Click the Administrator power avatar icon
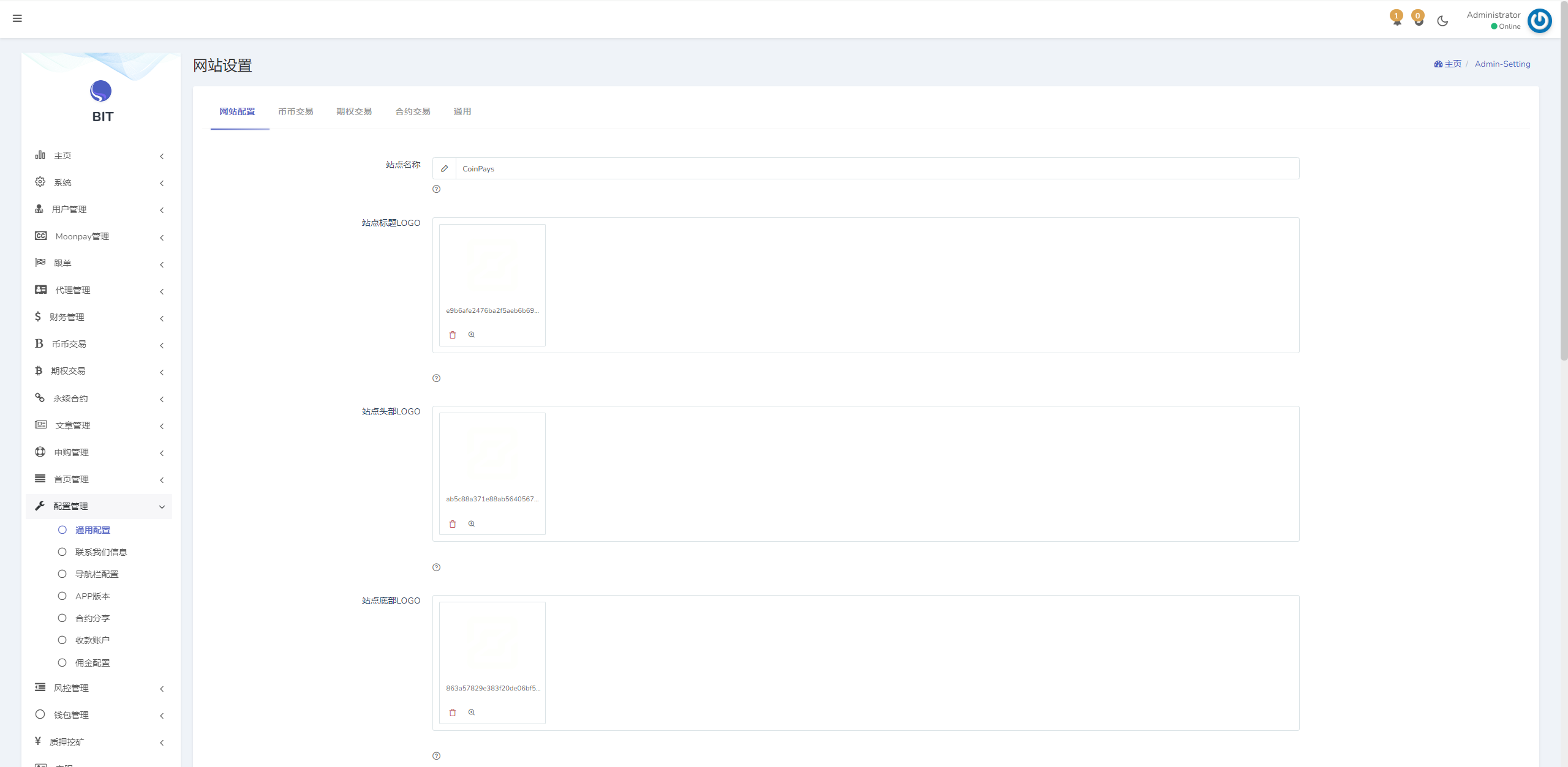 (1539, 20)
